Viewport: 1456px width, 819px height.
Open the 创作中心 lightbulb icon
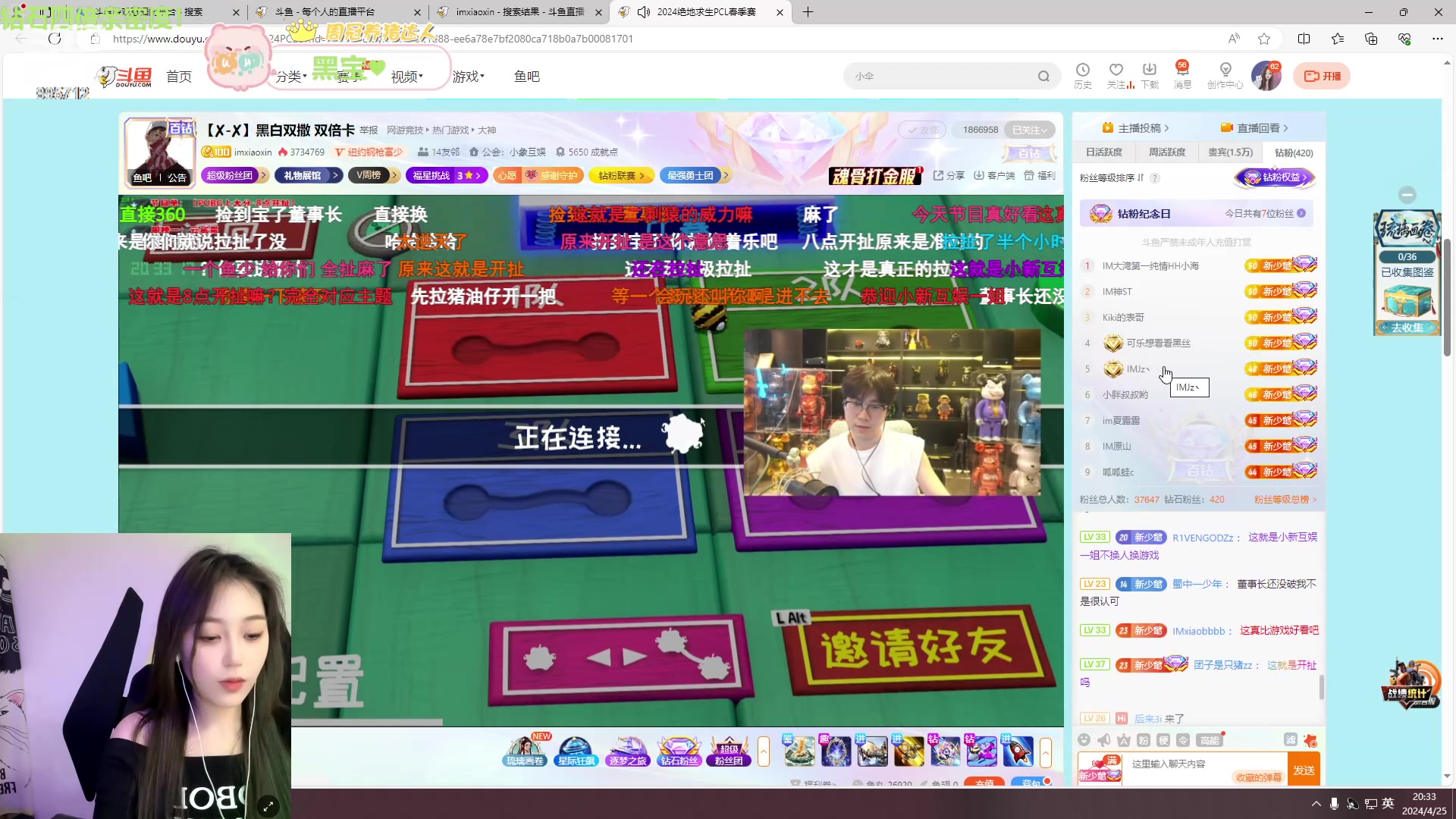(x=1225, y=70)
